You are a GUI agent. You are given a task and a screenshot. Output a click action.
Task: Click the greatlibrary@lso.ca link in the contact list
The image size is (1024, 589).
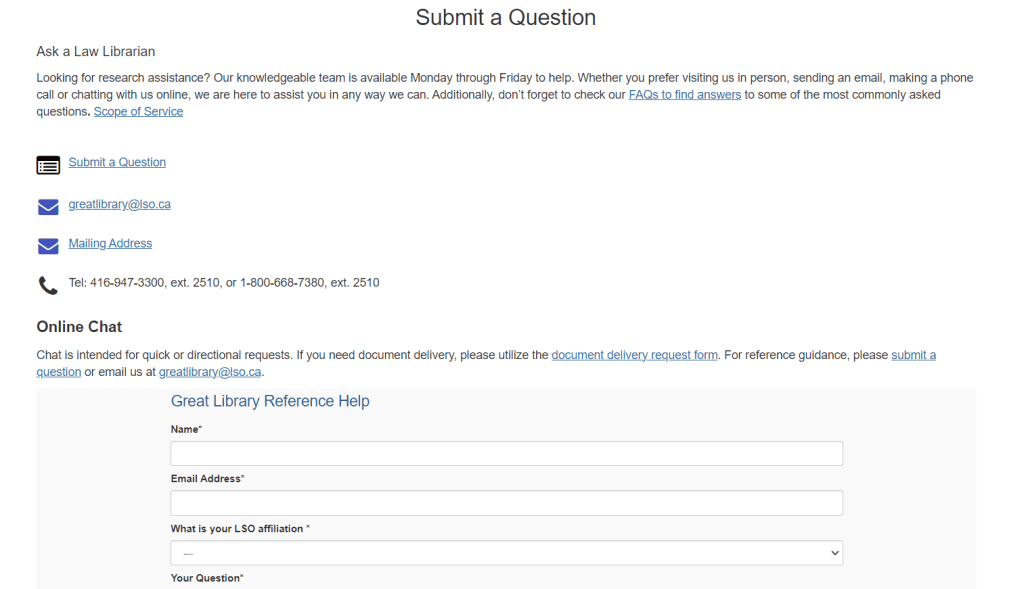coord(119,204)
